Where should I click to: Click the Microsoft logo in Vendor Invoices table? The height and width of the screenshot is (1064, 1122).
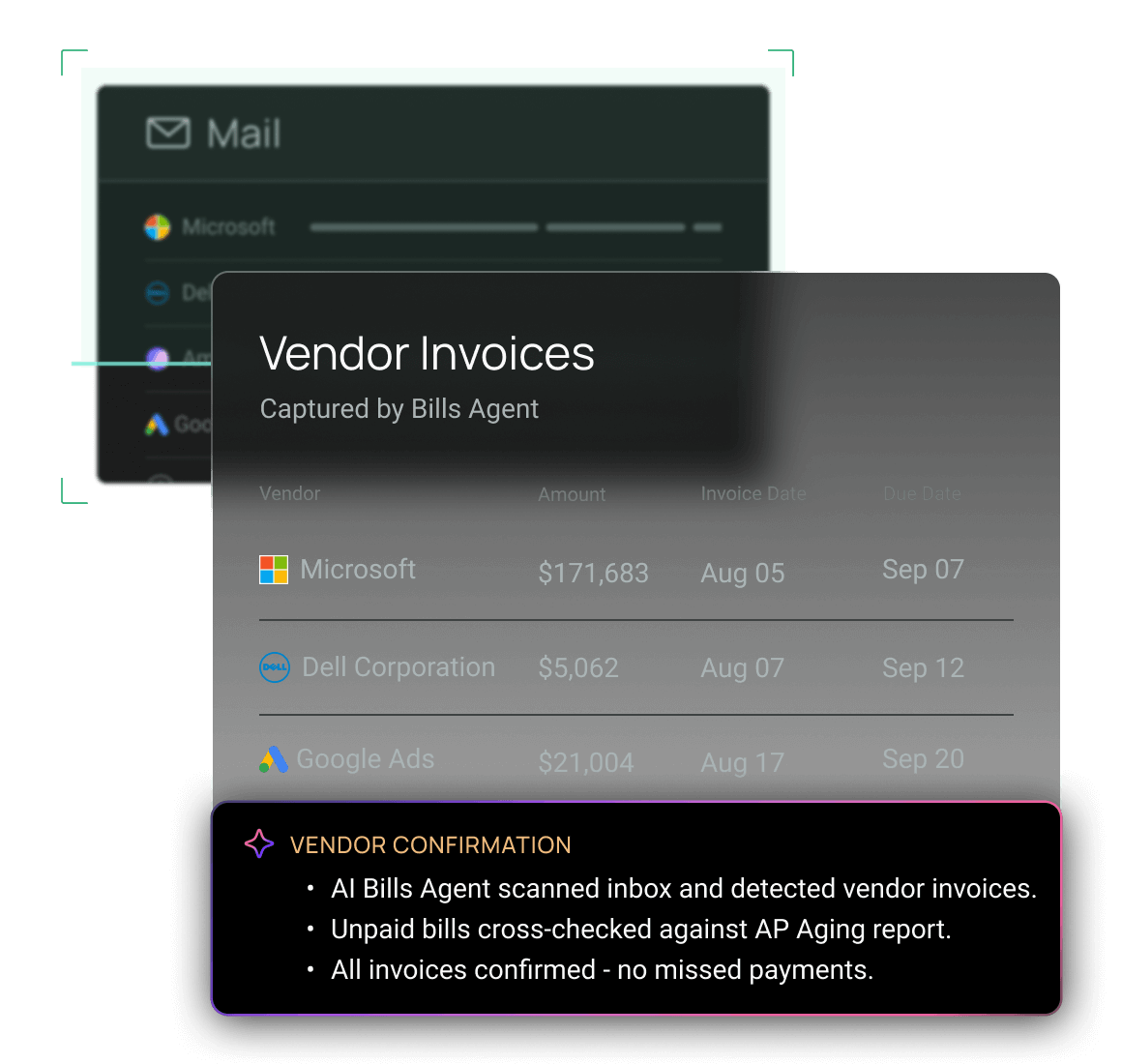tap(274, 570)
